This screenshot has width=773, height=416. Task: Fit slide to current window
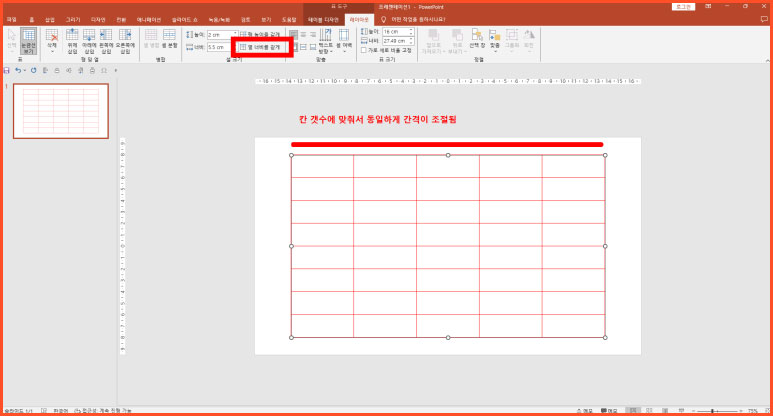click(766, 411)
